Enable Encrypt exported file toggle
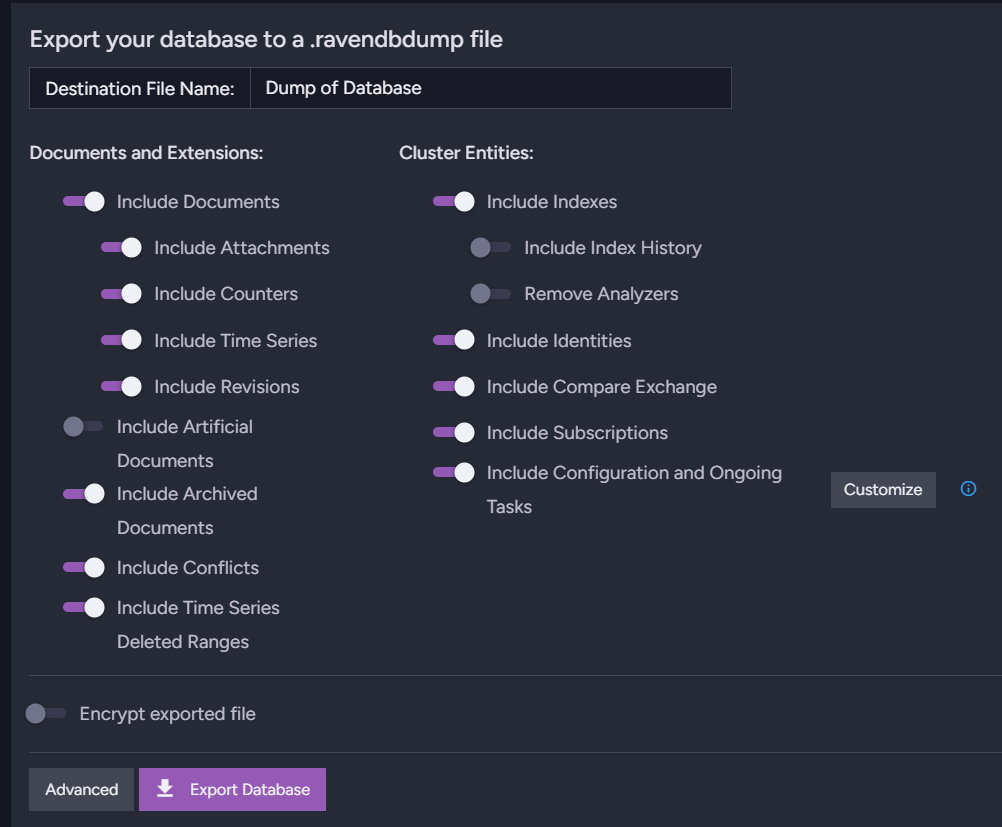 click(46, 713)
